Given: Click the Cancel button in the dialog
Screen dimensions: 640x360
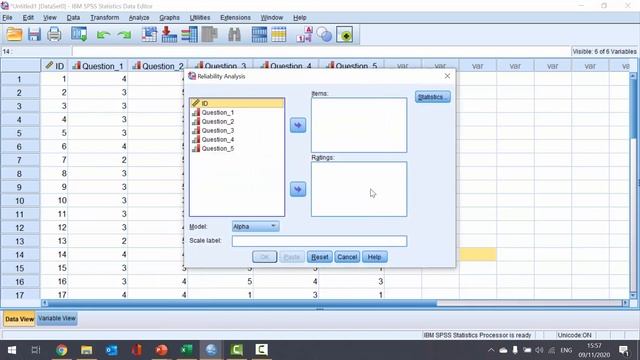Looking at the screenshot, I should (347, 257).
